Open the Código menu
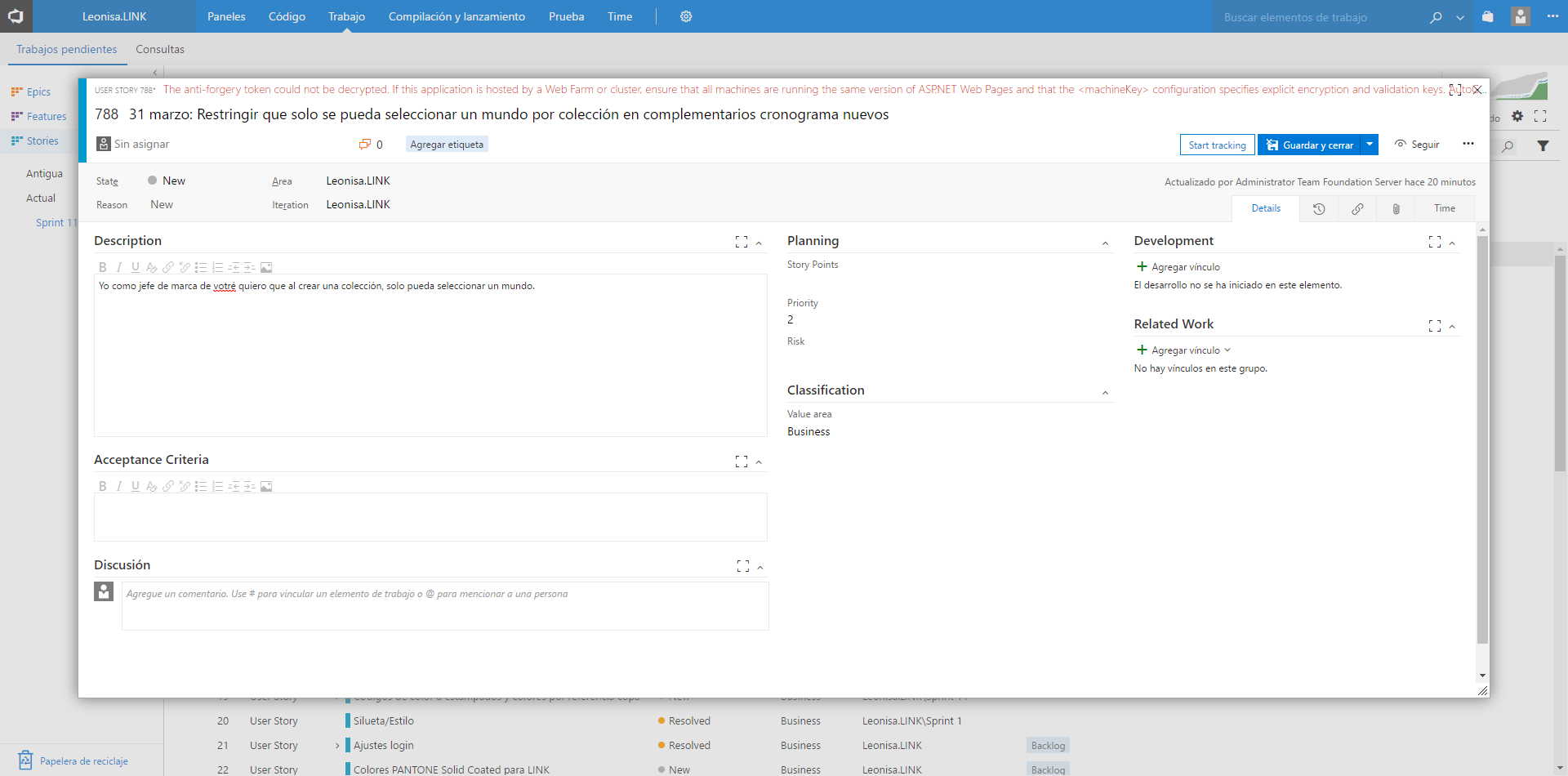 (x=287, y=16)
